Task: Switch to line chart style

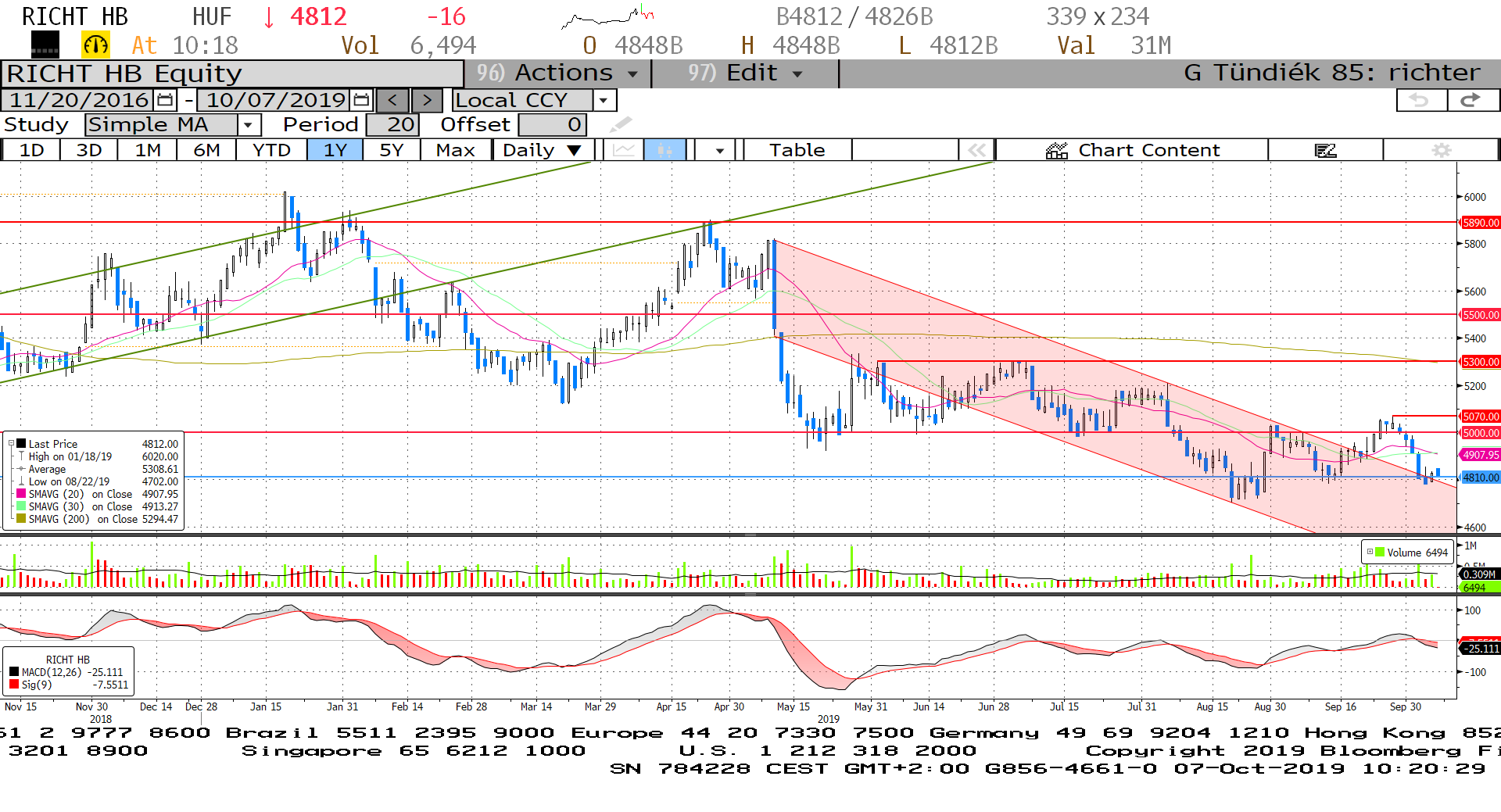Action: tap(623, 149)
